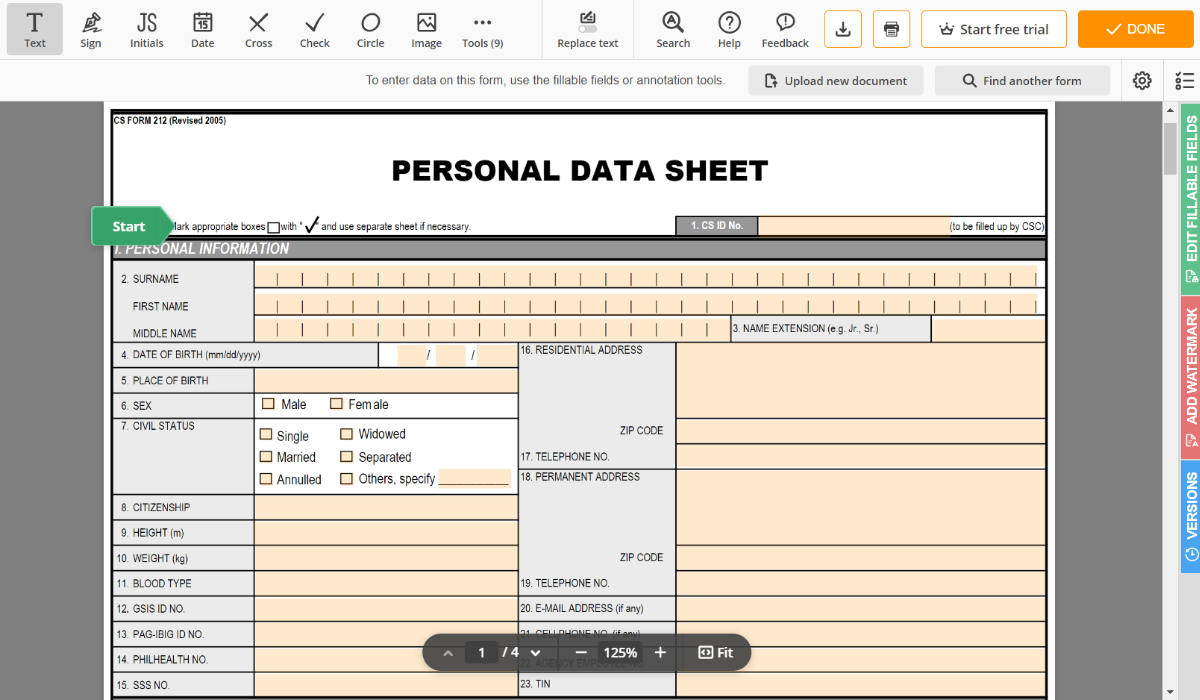Select the Cross annotation tool
1200x700 pixels.
[x=258, y=29]
